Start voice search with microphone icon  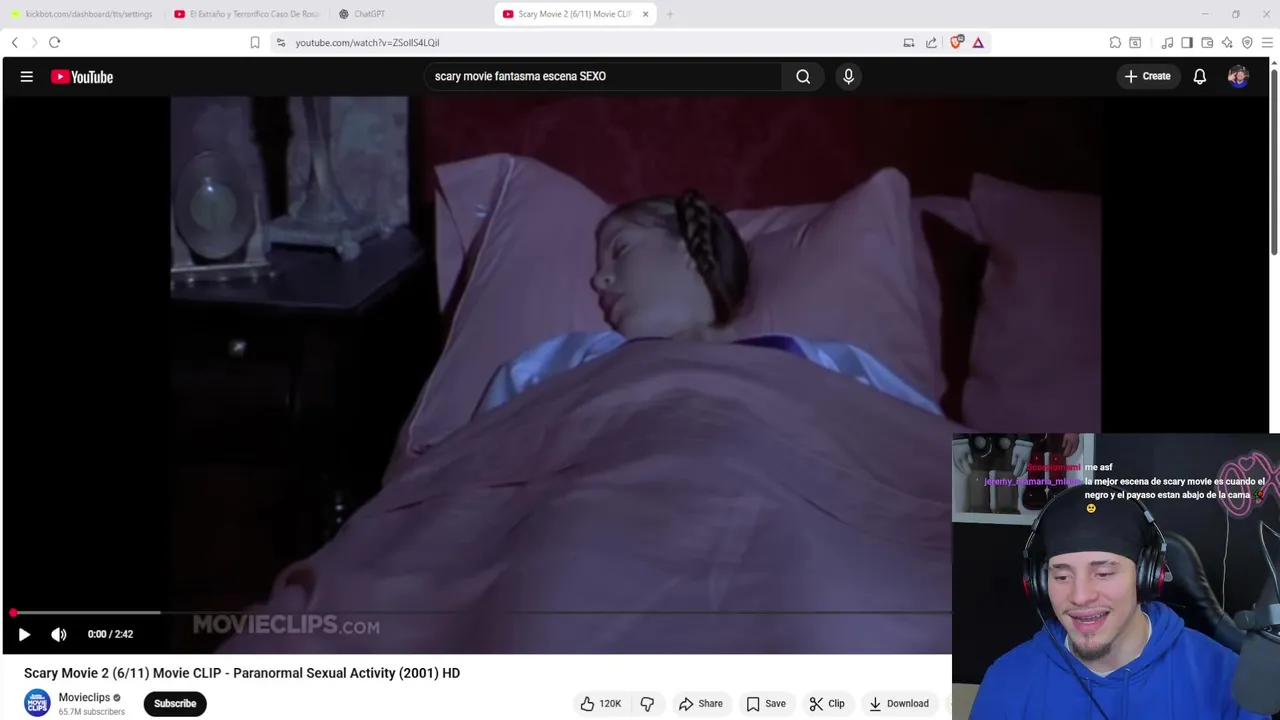848,76
